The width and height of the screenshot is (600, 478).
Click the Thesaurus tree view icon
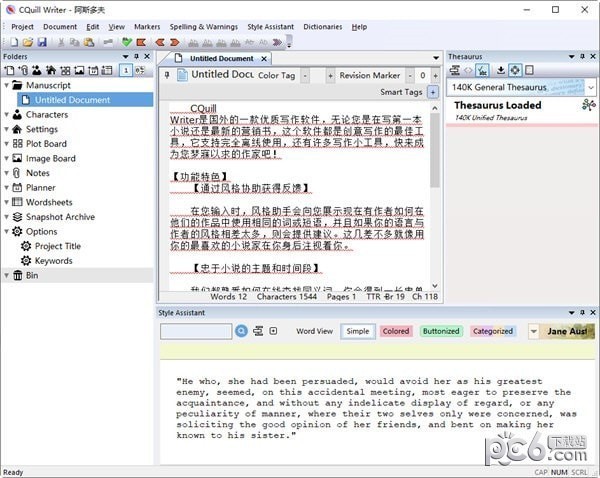[x=455, y=70]
